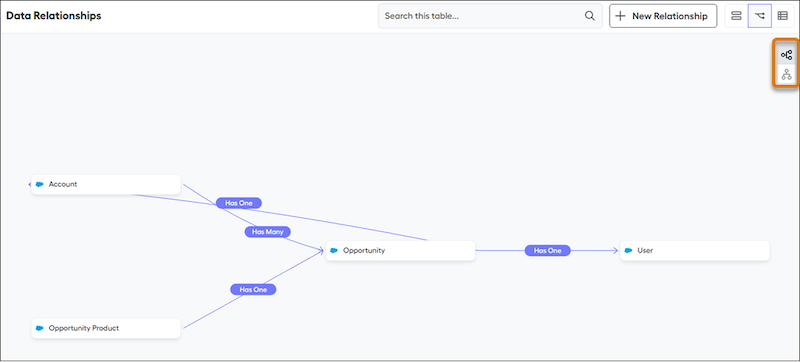Select the relationship graph view icon
The width and height of the screenshot is (800, 362).
(x=759, y=16)
